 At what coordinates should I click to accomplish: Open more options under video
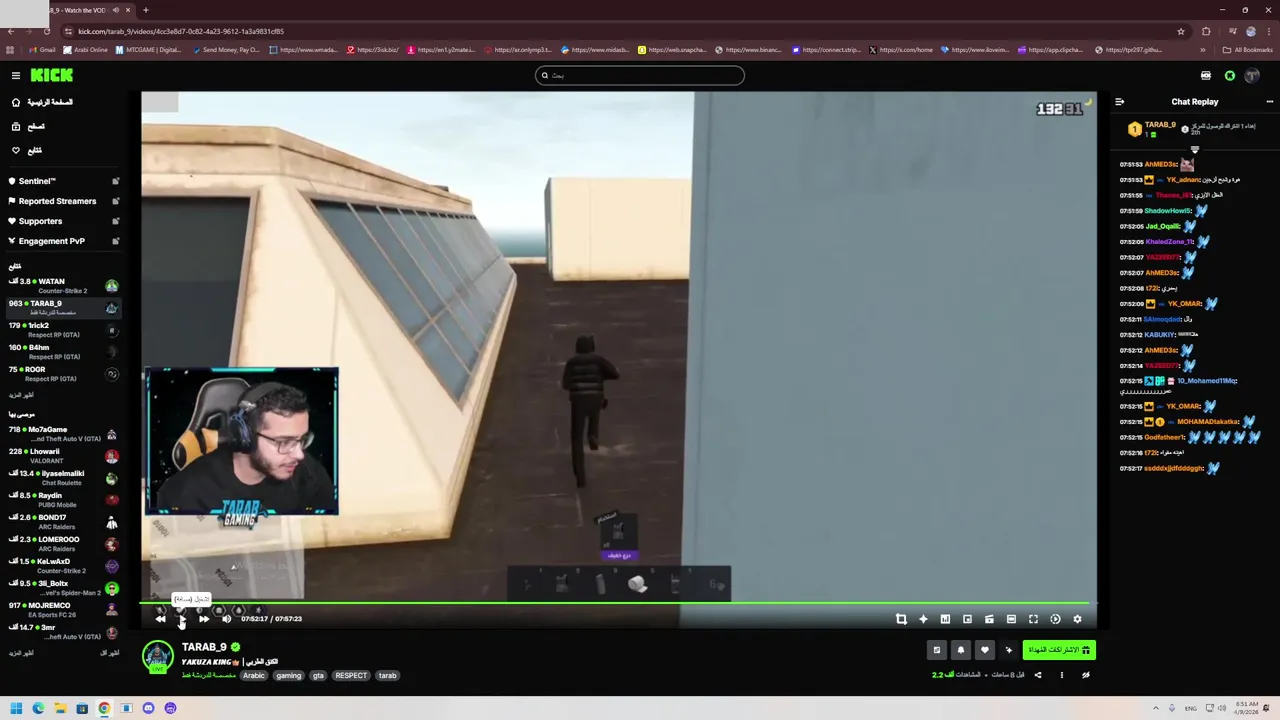(1062, 675)
